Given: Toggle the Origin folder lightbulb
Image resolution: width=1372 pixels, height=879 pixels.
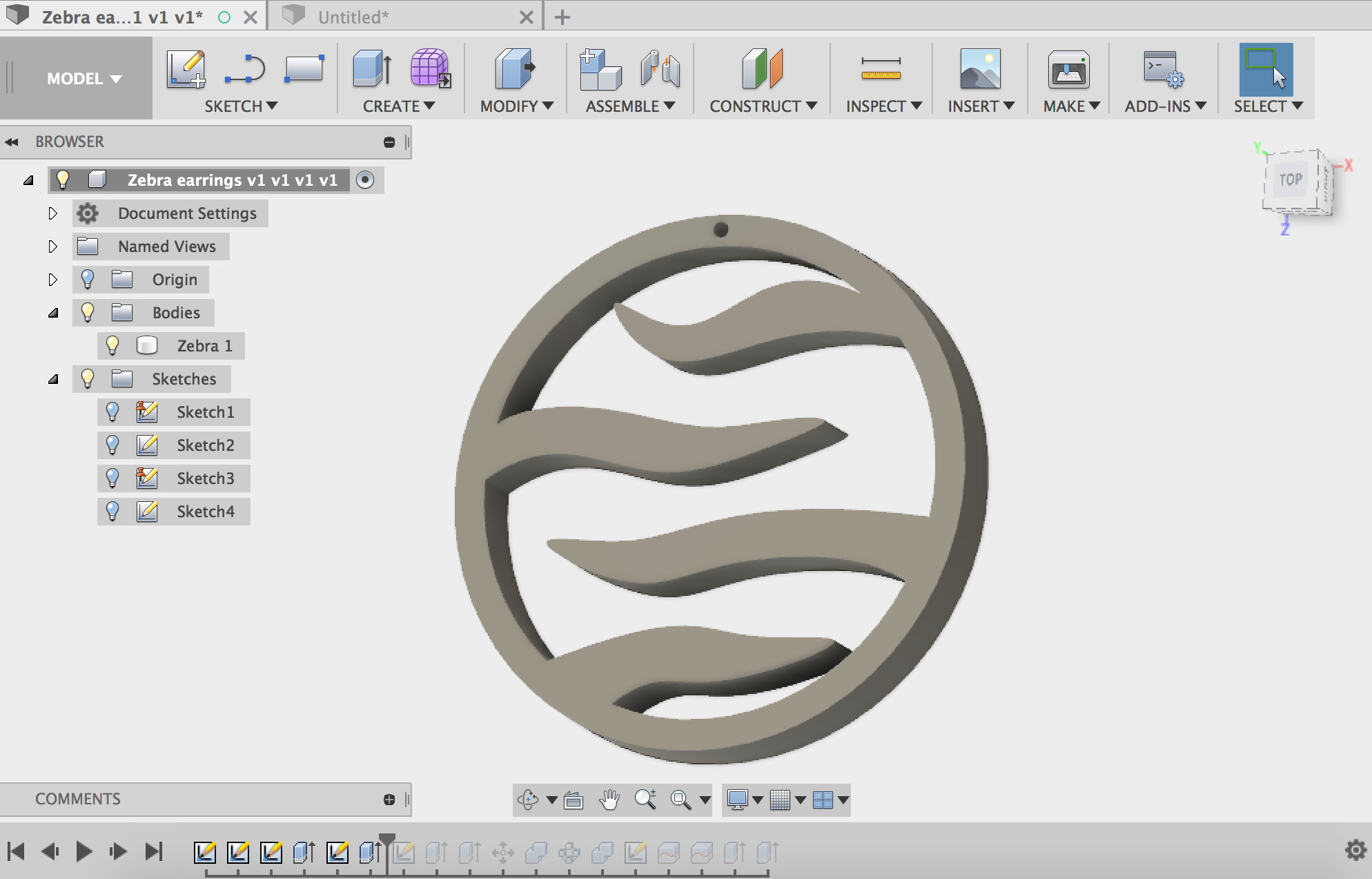Looking at the screenshot, I should pyautogui.click(x=88, y=280).
